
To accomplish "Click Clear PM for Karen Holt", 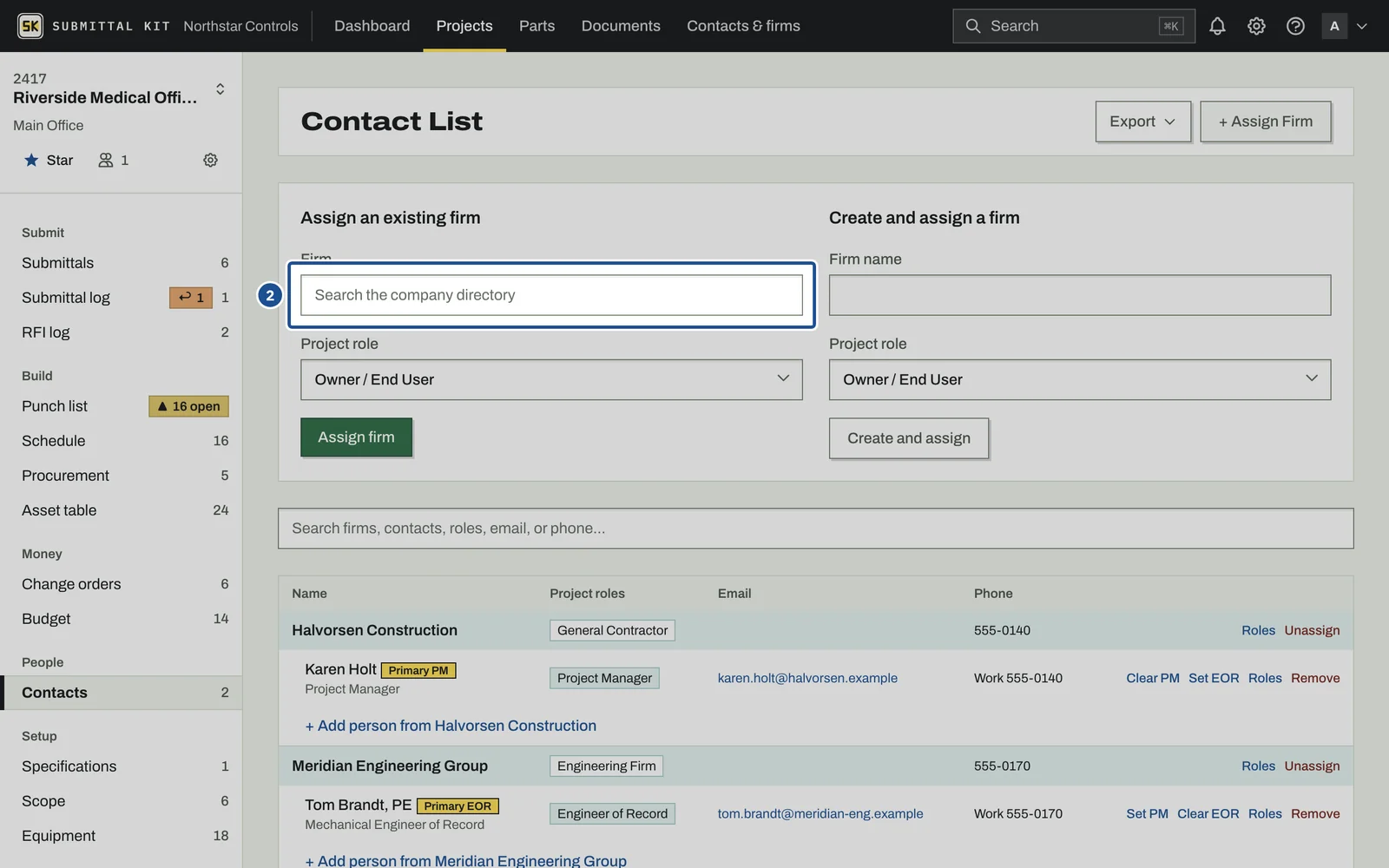I will pos(1152,678).
